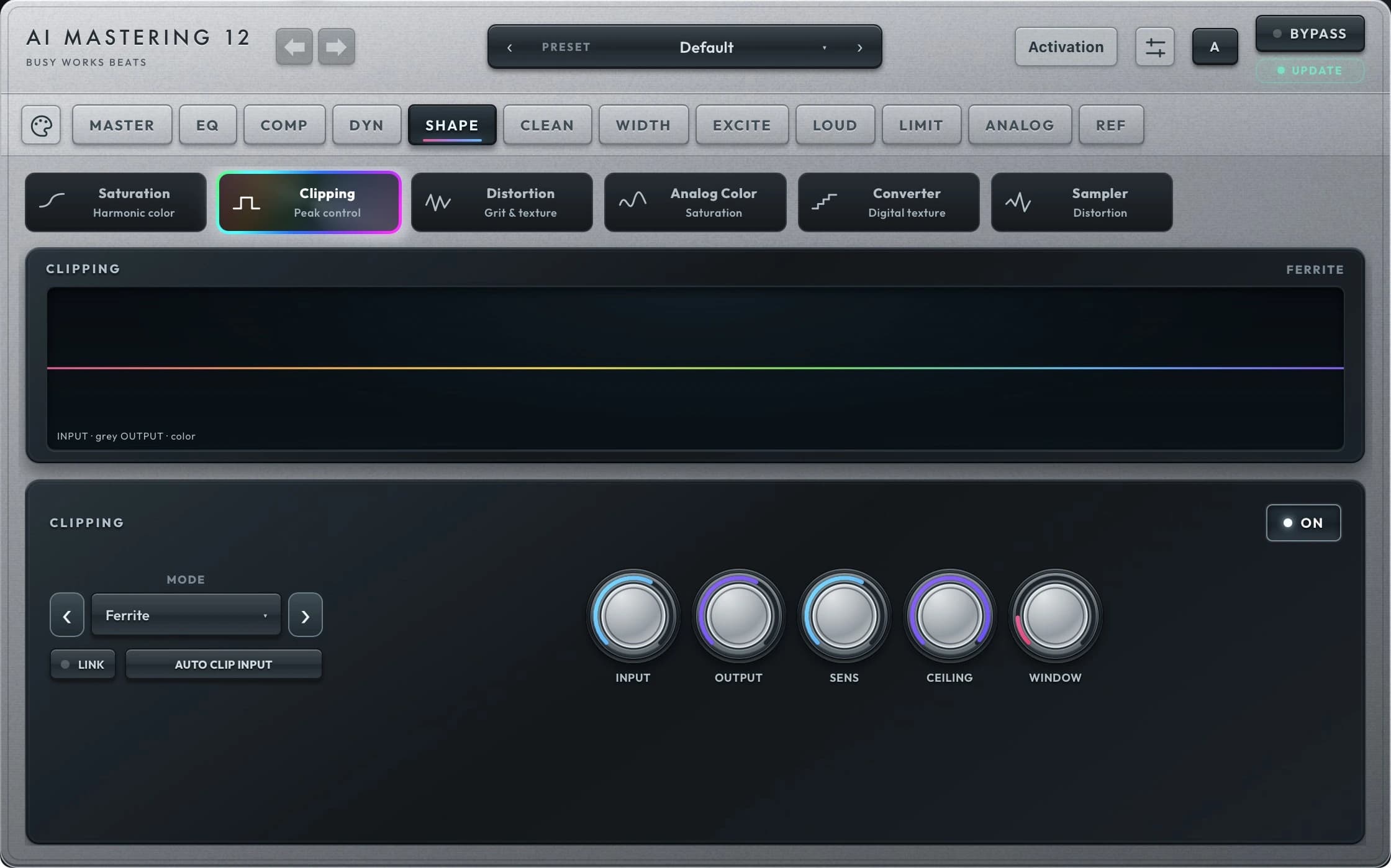
Task: Enable the LINK toggle
Action: (x=83, y=664)
